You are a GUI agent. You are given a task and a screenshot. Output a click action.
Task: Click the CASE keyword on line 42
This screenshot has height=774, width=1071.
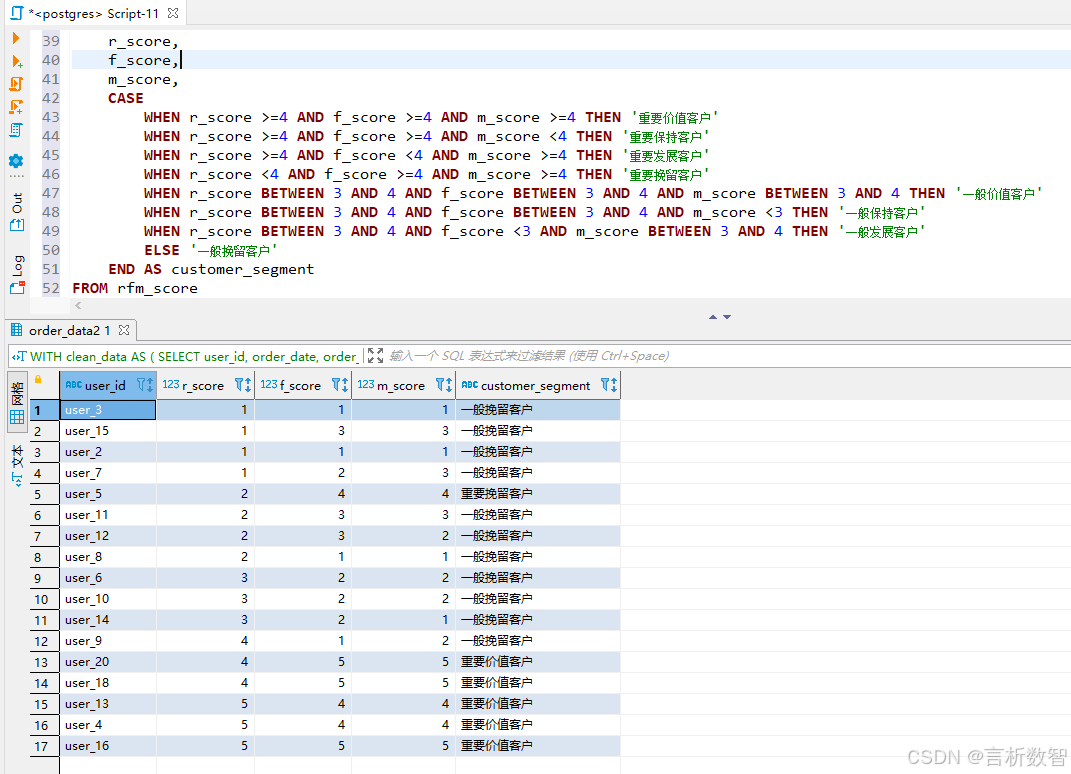[x=126, y=98]
